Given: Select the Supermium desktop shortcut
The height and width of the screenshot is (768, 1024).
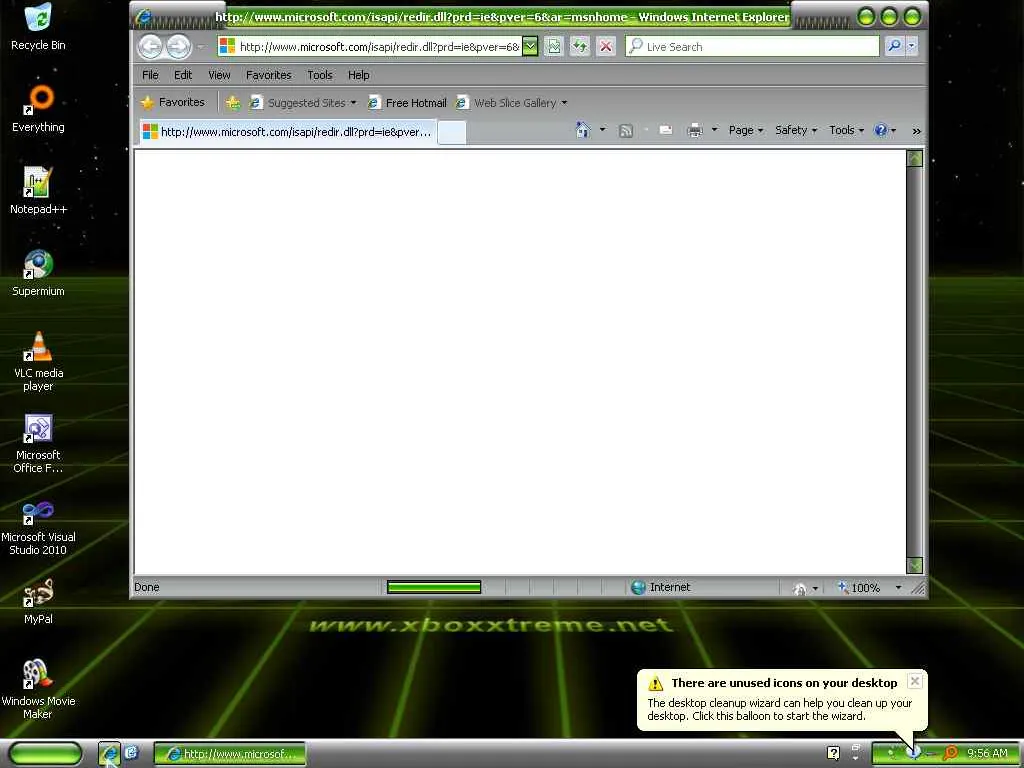Looking at the screenshot, I should (x=39, y=273).
